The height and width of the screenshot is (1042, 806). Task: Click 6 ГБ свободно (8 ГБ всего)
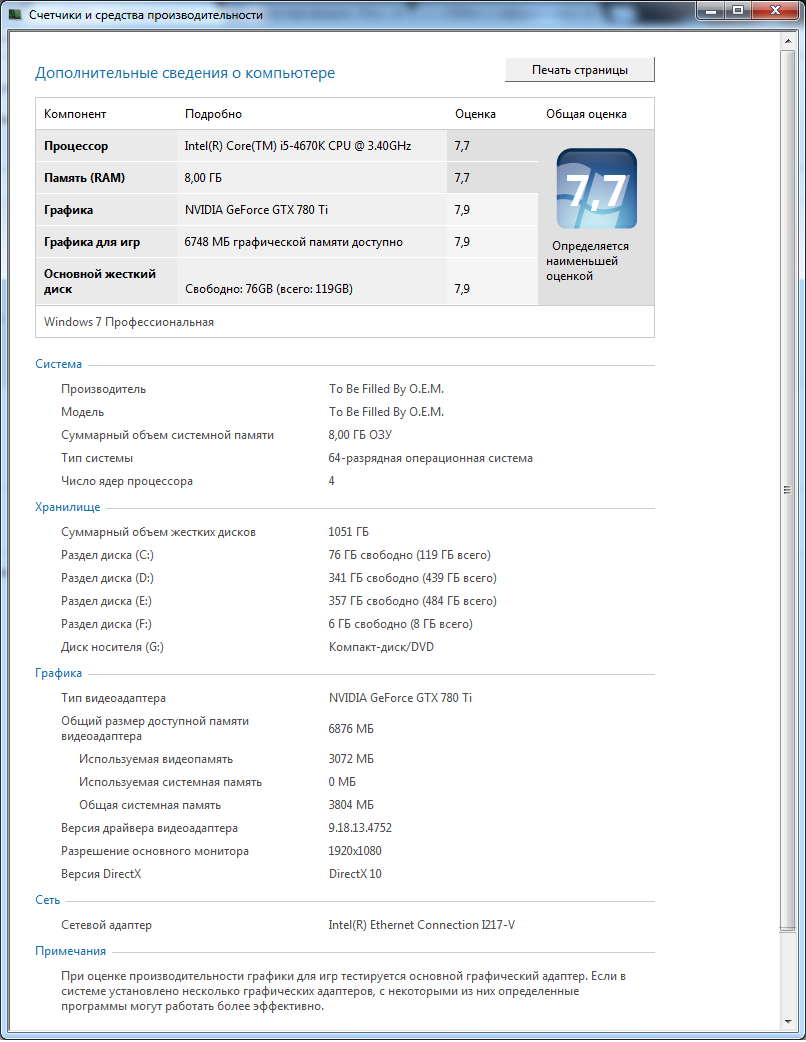point(401,624)
